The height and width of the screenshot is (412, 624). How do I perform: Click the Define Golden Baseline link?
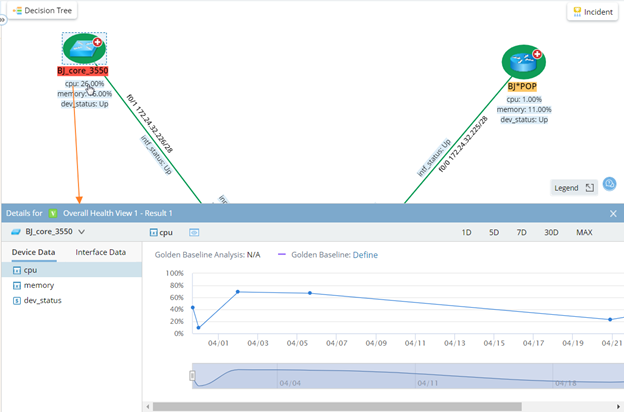tap(365, 255)
